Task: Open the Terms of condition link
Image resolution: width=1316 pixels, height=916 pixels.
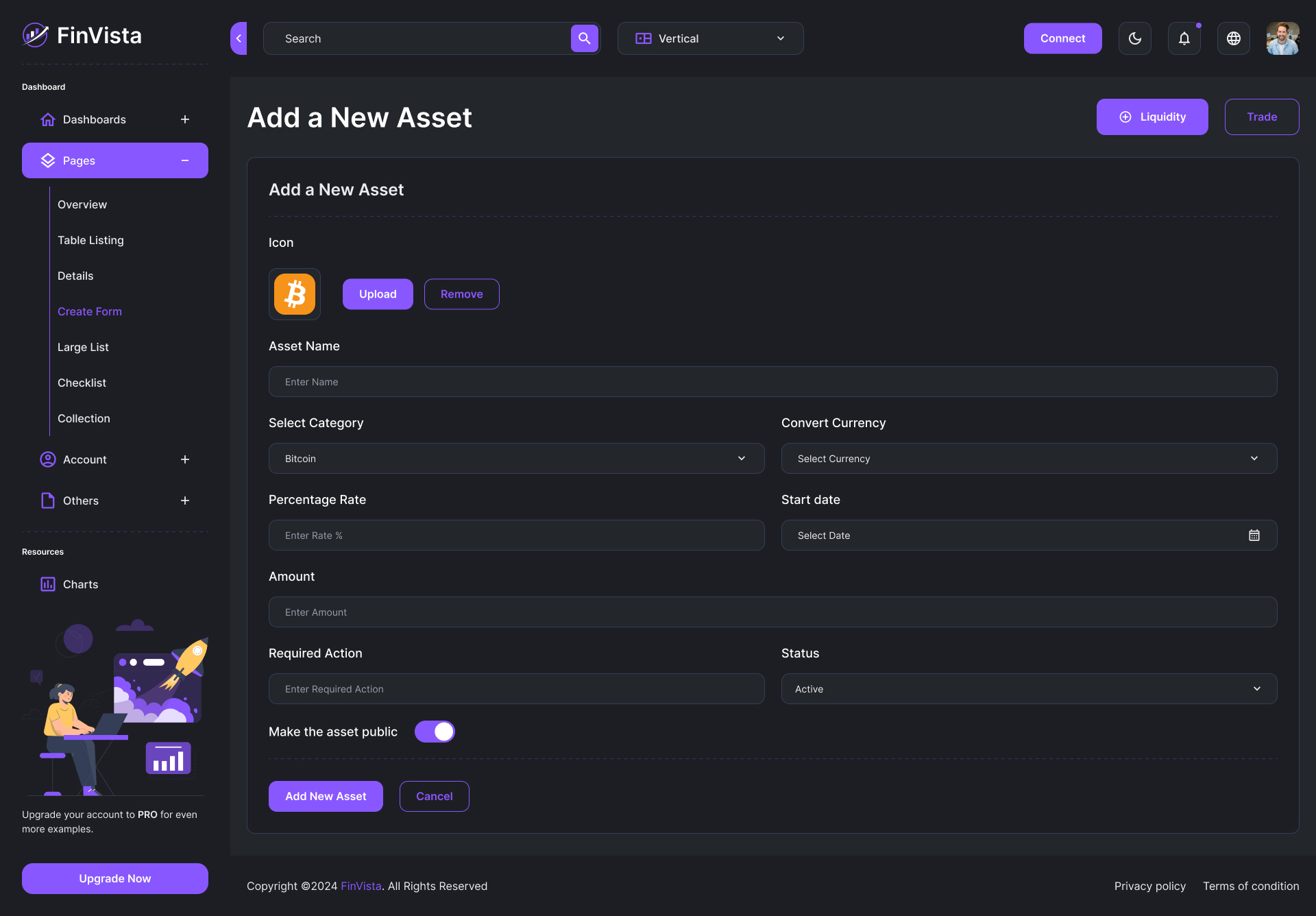Action: 1251,886
